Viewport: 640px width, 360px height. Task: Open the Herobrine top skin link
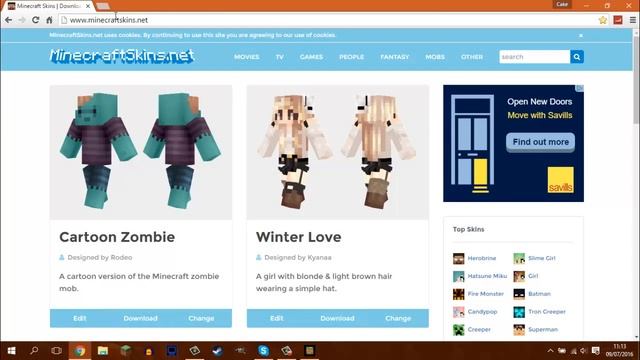pyautogui.click(x=482, y=258)
